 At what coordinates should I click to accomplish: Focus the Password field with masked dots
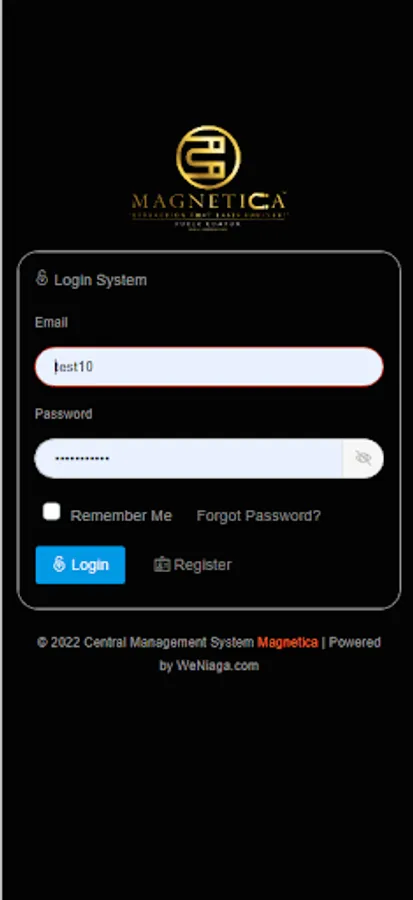189,458
